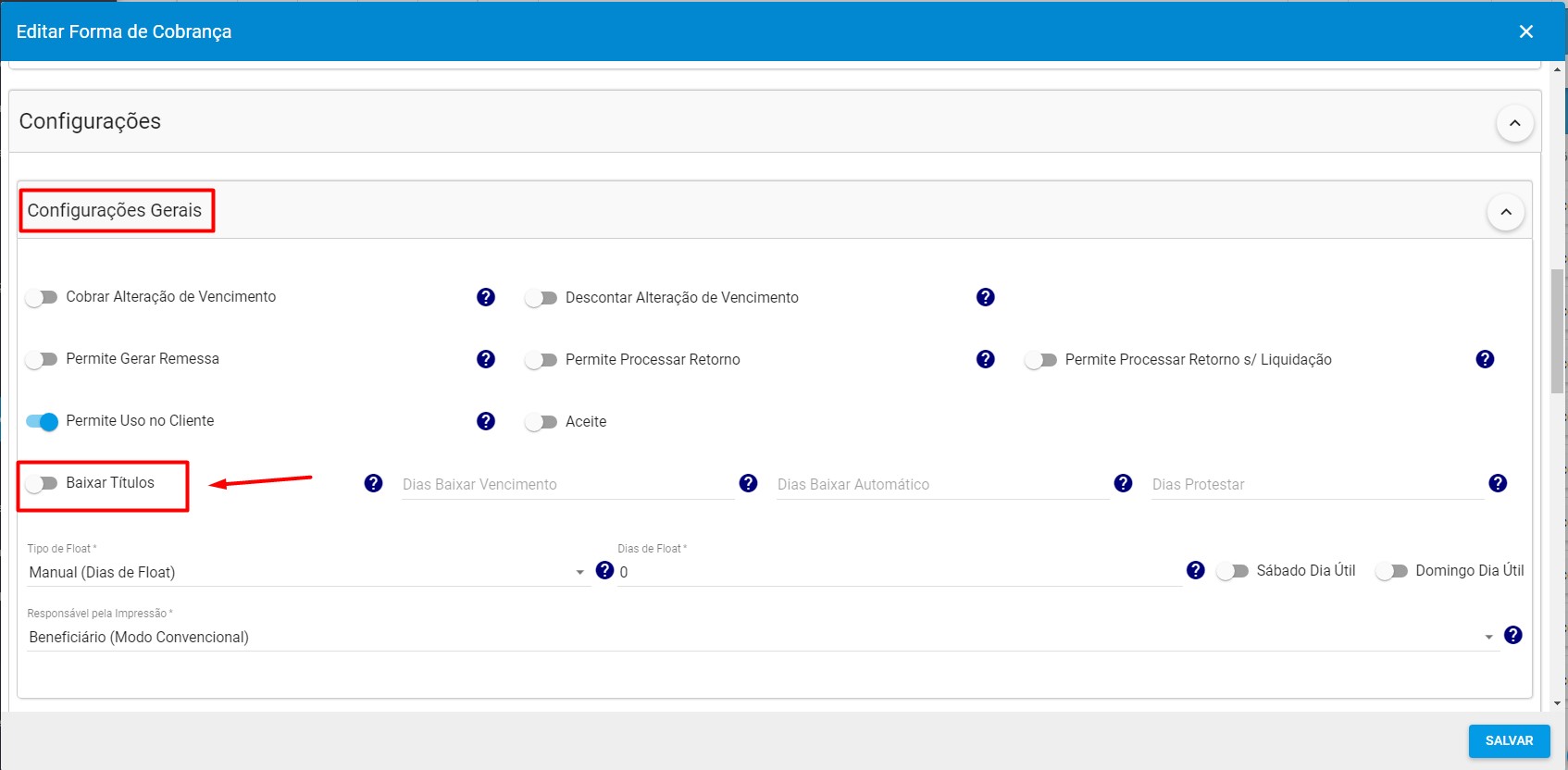Open help icon for Dias de Float
This screenshot has width=1568, height=770.
coord(1196,570)
